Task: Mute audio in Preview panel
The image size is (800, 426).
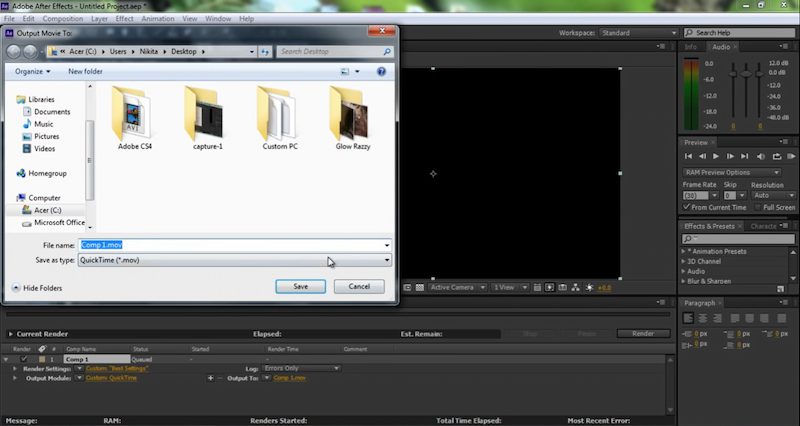Action: coord(761,157)
